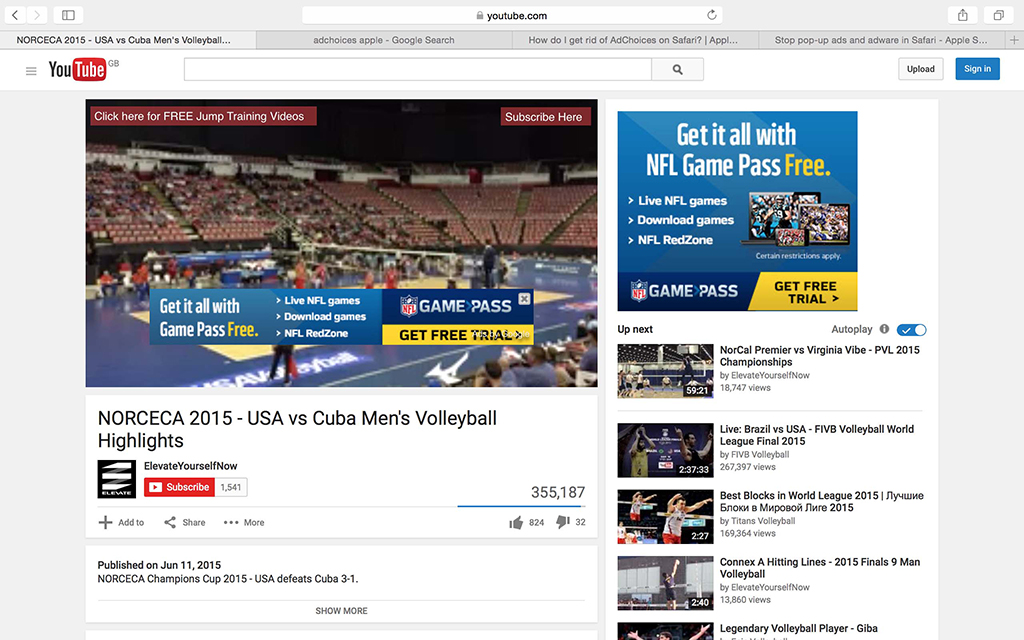Open Connex A Hitting Lines thumbnail
Image resolution: width=1024 pixels, height=640 pixels.
(665, 583)
